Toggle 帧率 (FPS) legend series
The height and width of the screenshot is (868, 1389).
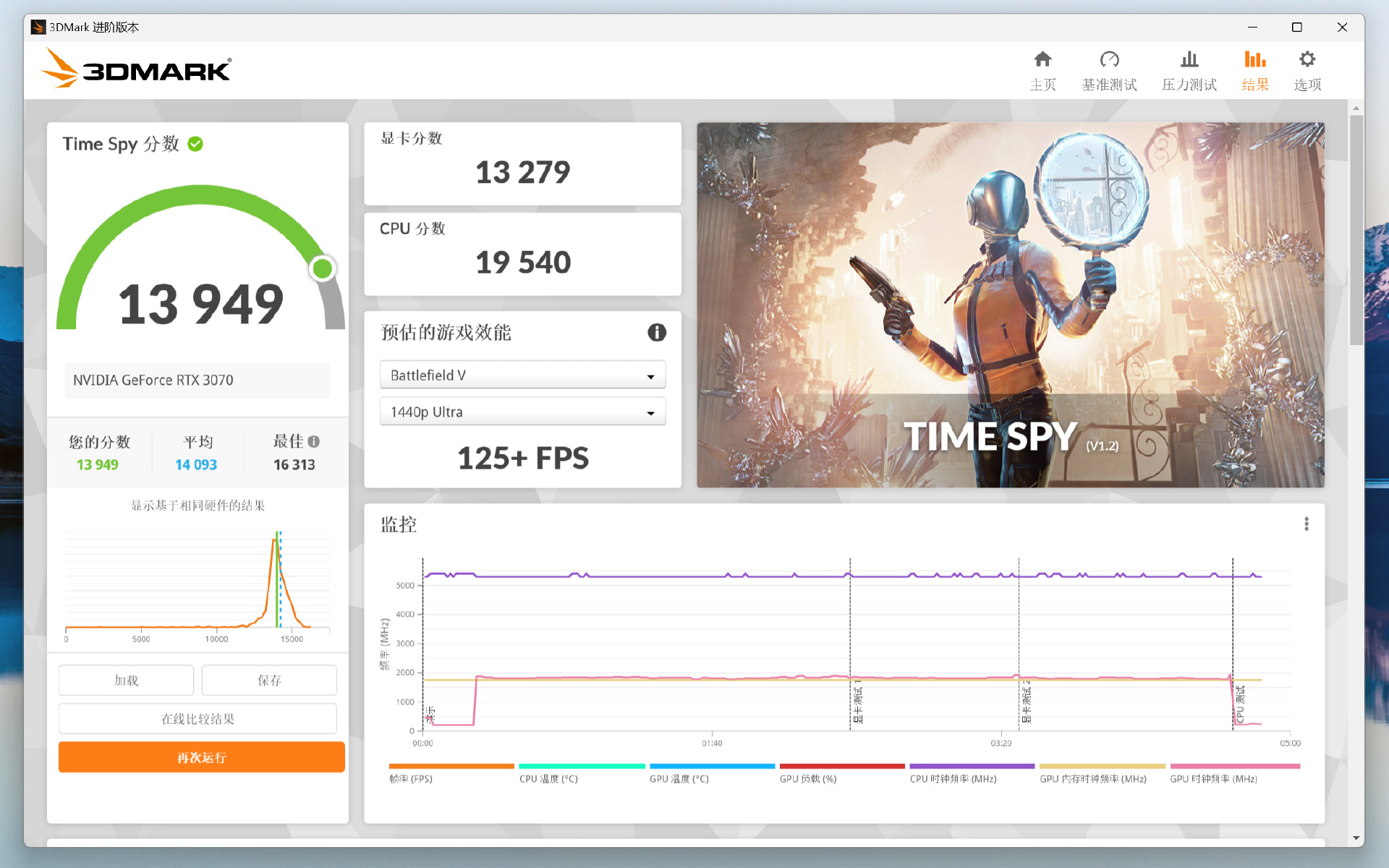[x=411, y=779]
